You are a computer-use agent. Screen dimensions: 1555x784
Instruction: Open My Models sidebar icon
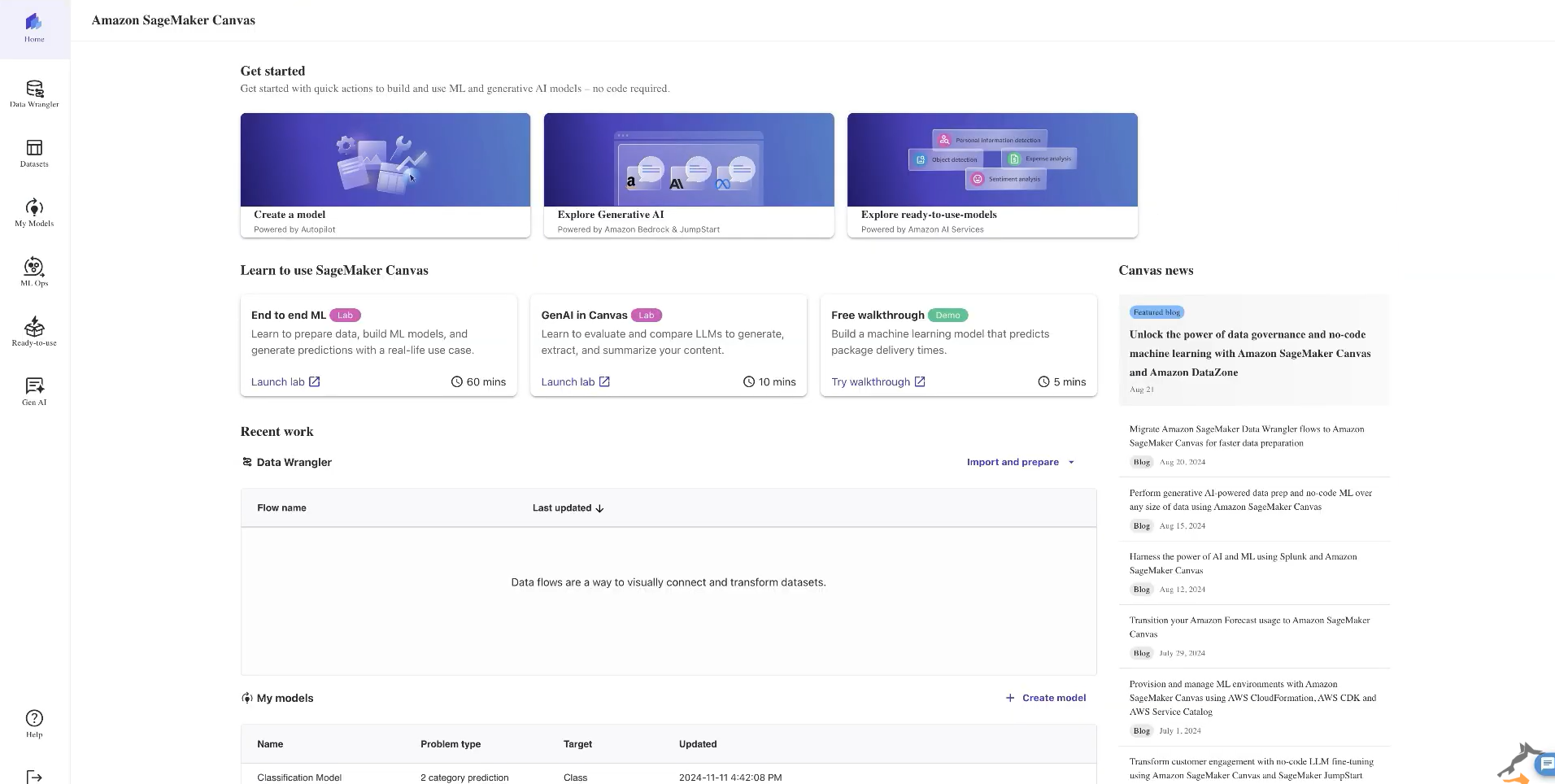pos(34,213)
